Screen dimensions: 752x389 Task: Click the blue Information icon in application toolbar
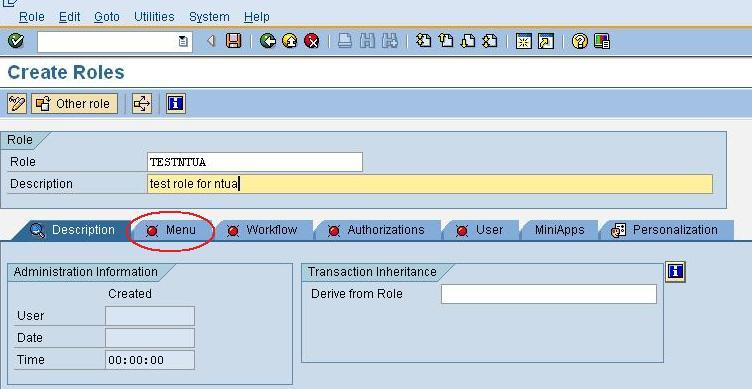176,104
